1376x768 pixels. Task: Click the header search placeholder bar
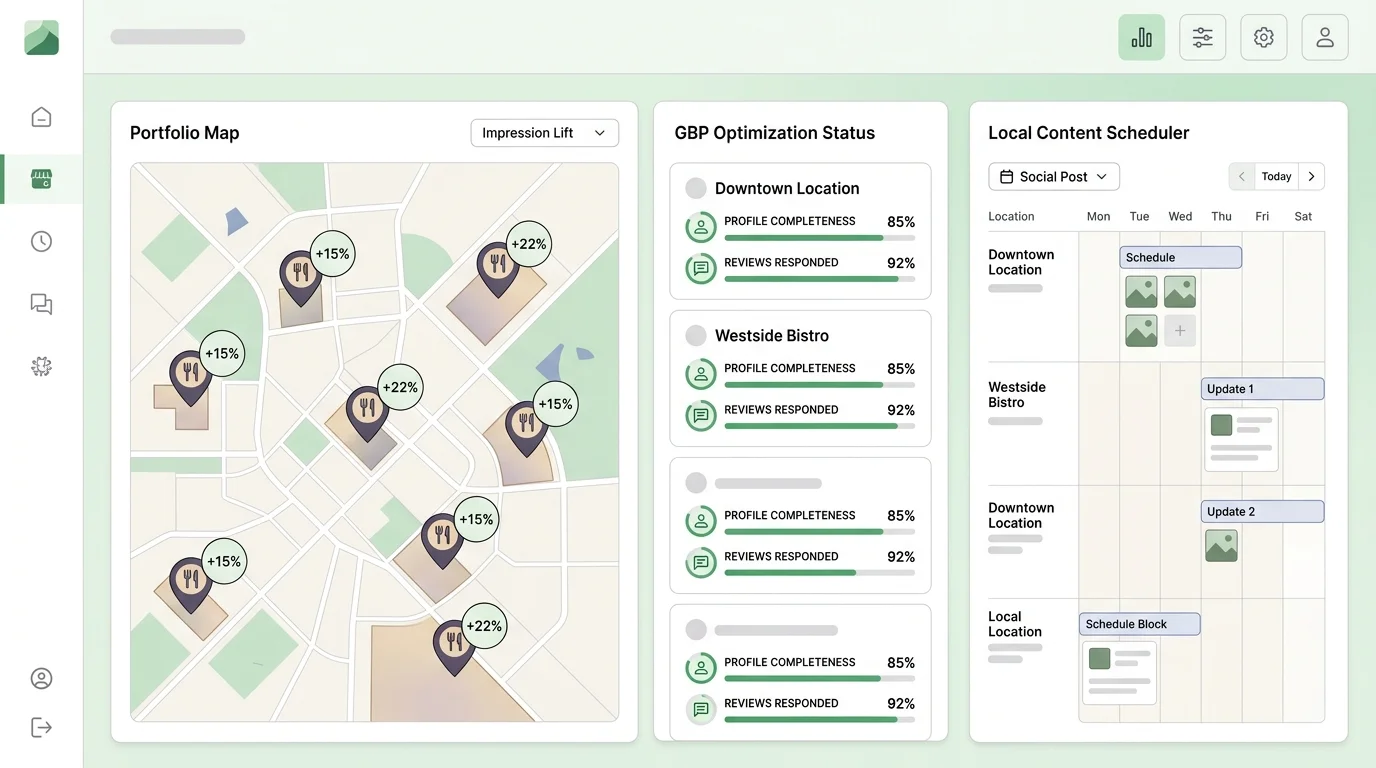point(178,37)
